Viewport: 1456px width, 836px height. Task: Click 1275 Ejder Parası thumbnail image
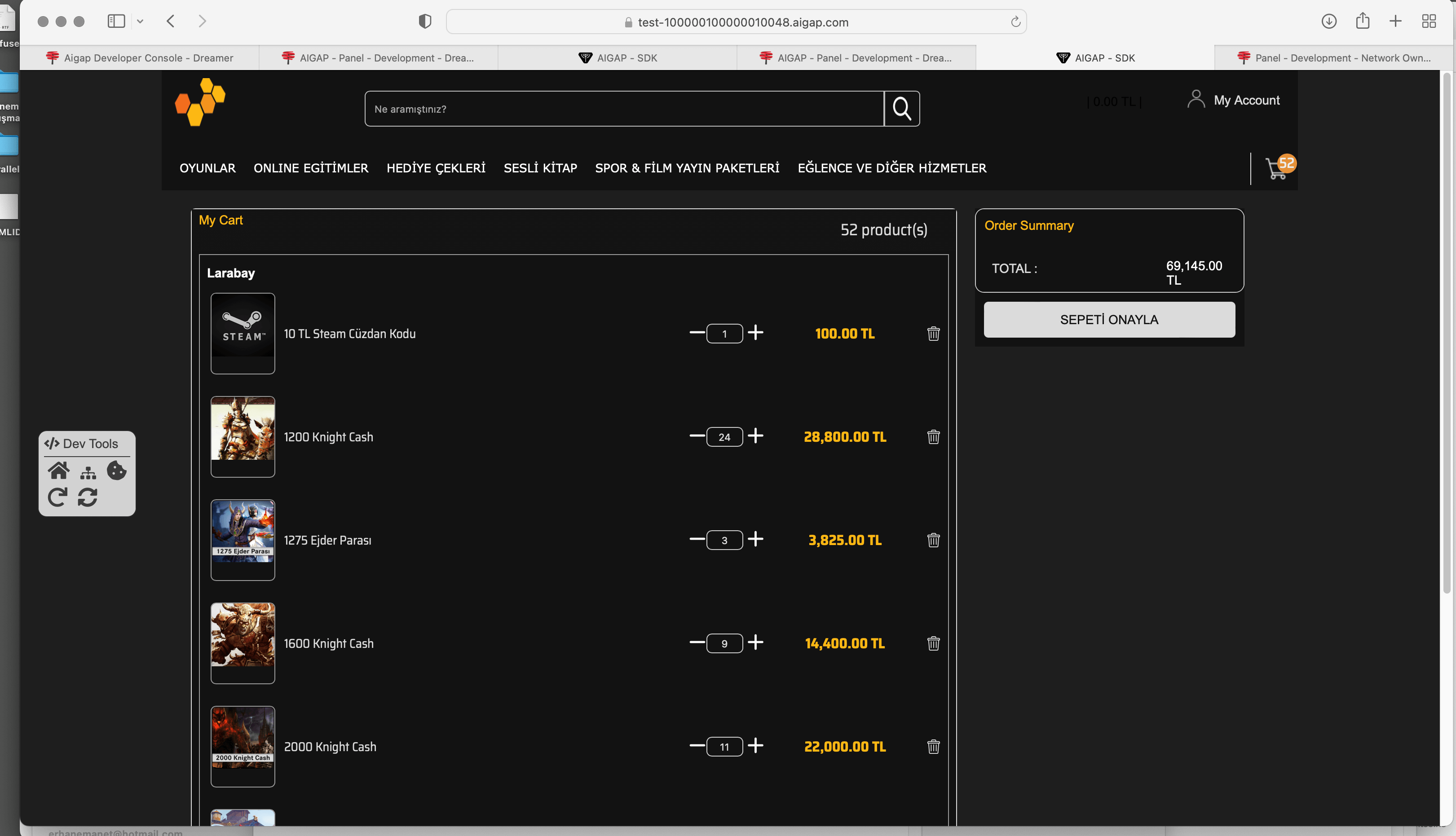243,540
